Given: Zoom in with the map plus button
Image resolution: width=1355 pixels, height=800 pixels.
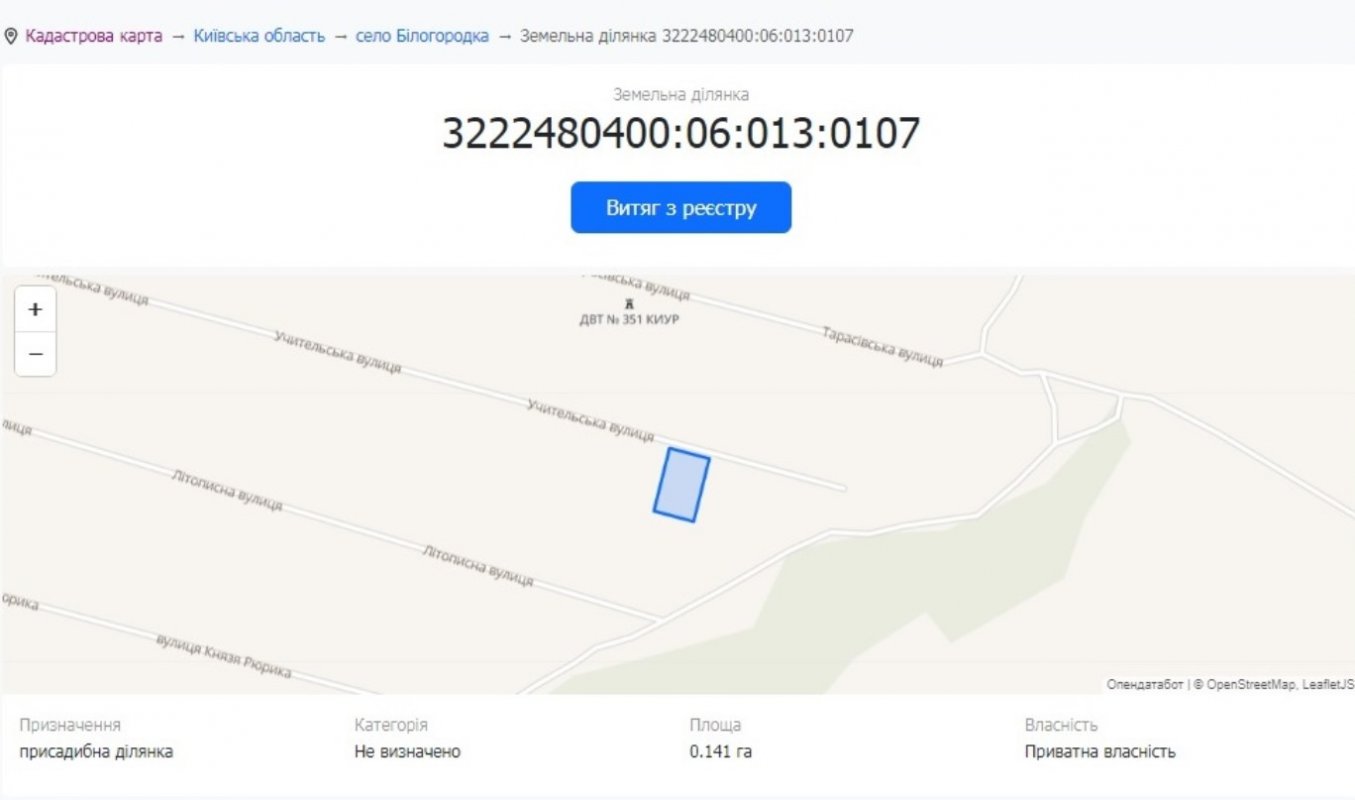Looking at the screenshot, I should (x=35, y=310).
